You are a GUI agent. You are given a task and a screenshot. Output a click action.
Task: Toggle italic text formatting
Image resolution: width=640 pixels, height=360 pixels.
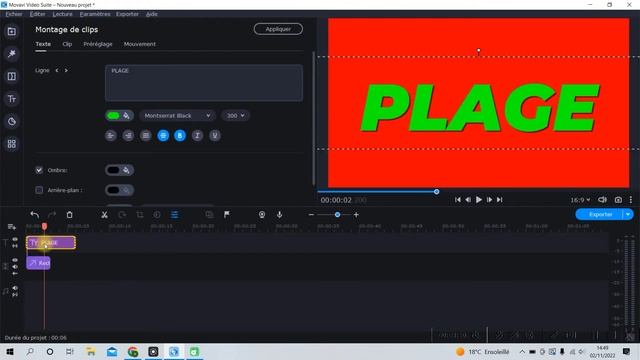198,136
